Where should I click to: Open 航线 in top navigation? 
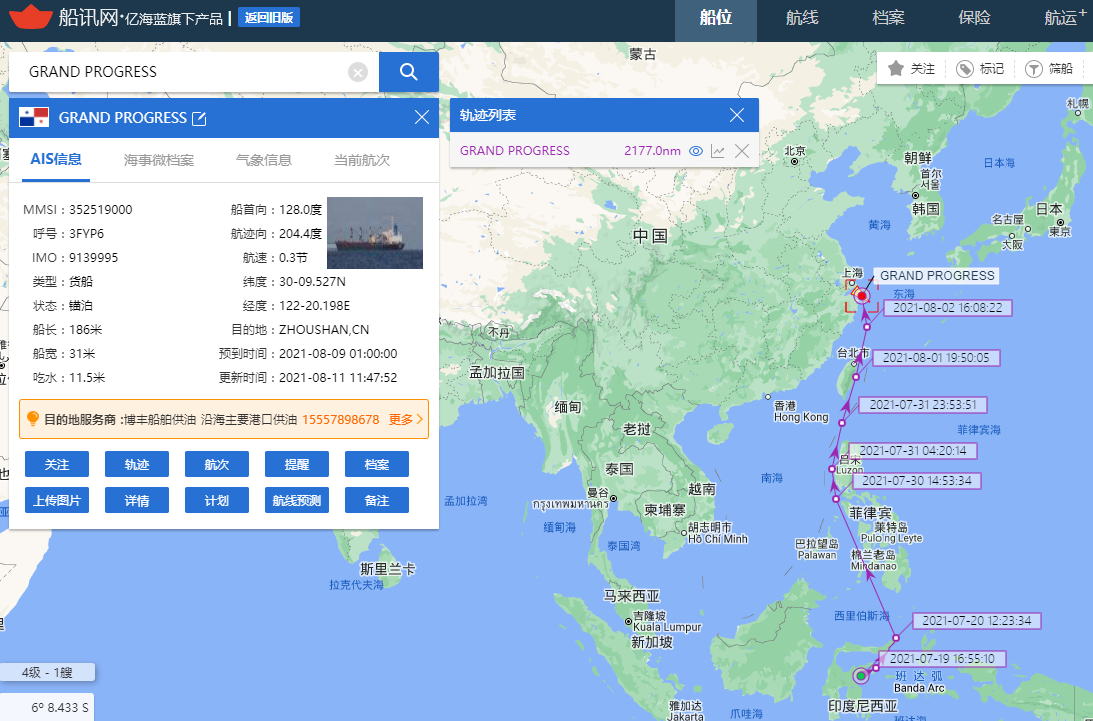pos(802,18)
